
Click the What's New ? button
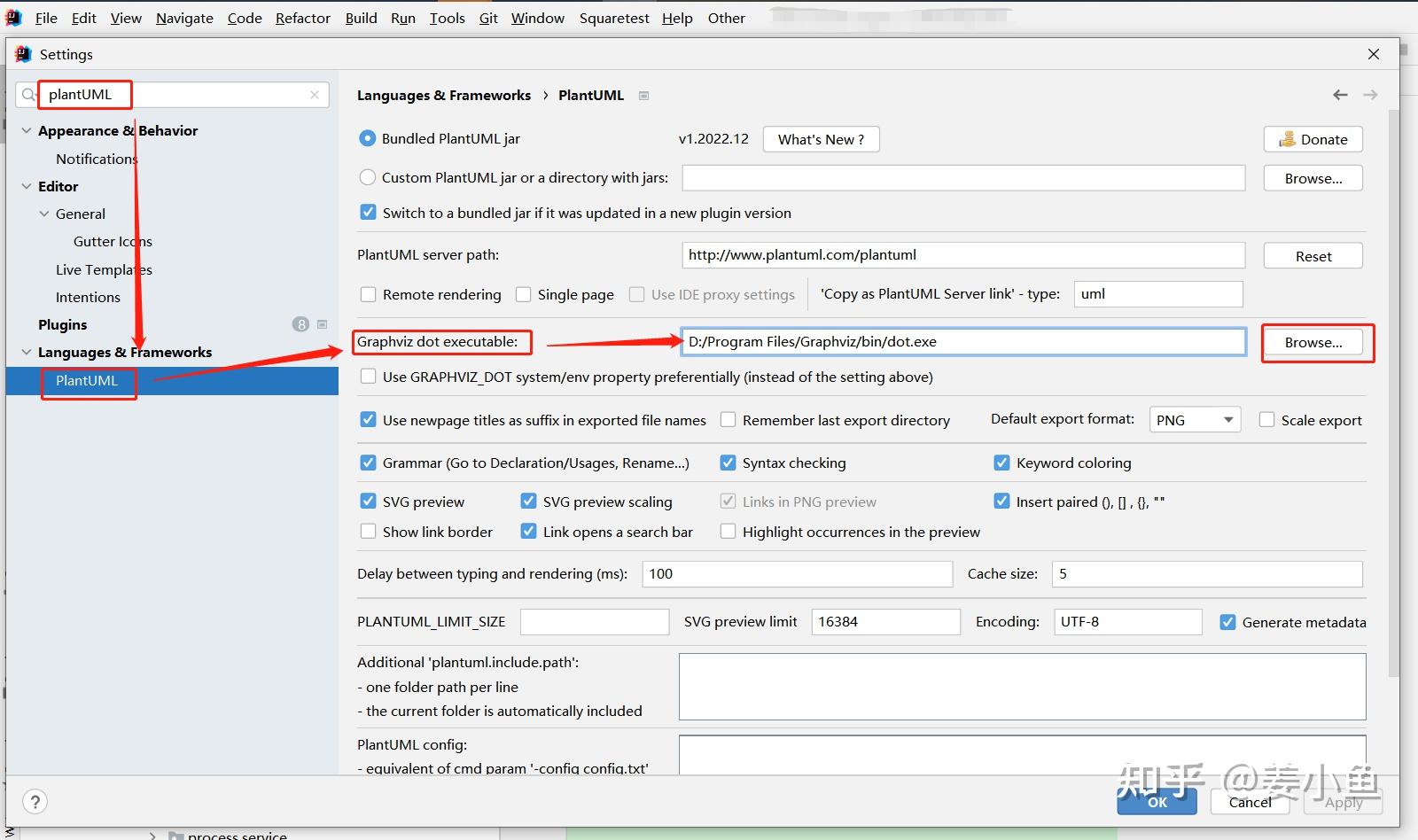821,139
